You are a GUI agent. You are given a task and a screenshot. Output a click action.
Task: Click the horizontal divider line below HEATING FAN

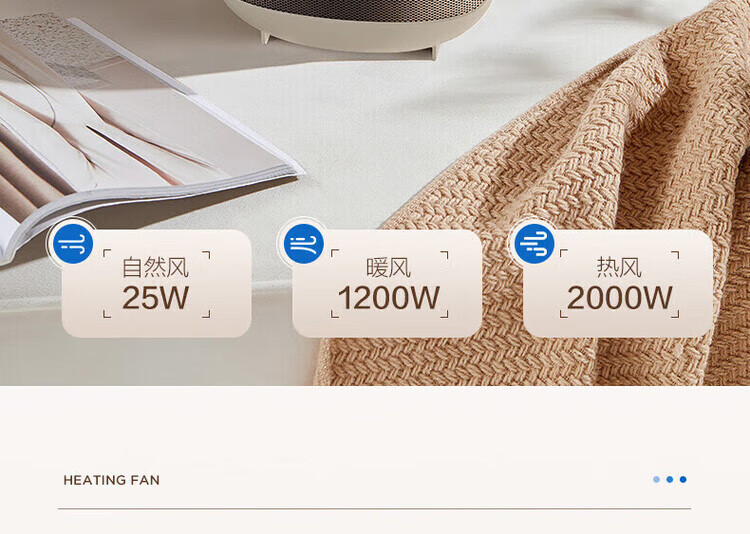click(x=375, y=509)
